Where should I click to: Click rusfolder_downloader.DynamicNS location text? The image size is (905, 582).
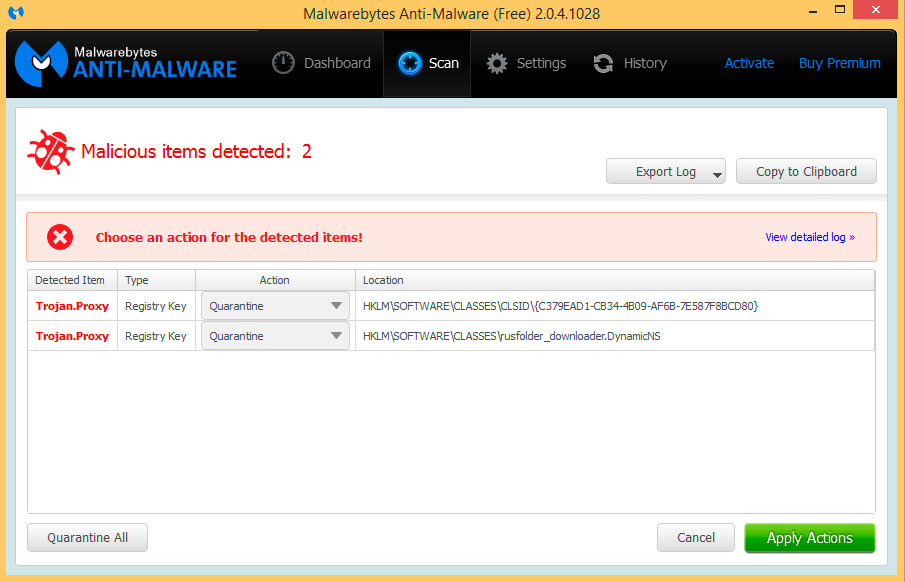click(x=511, y=336)
